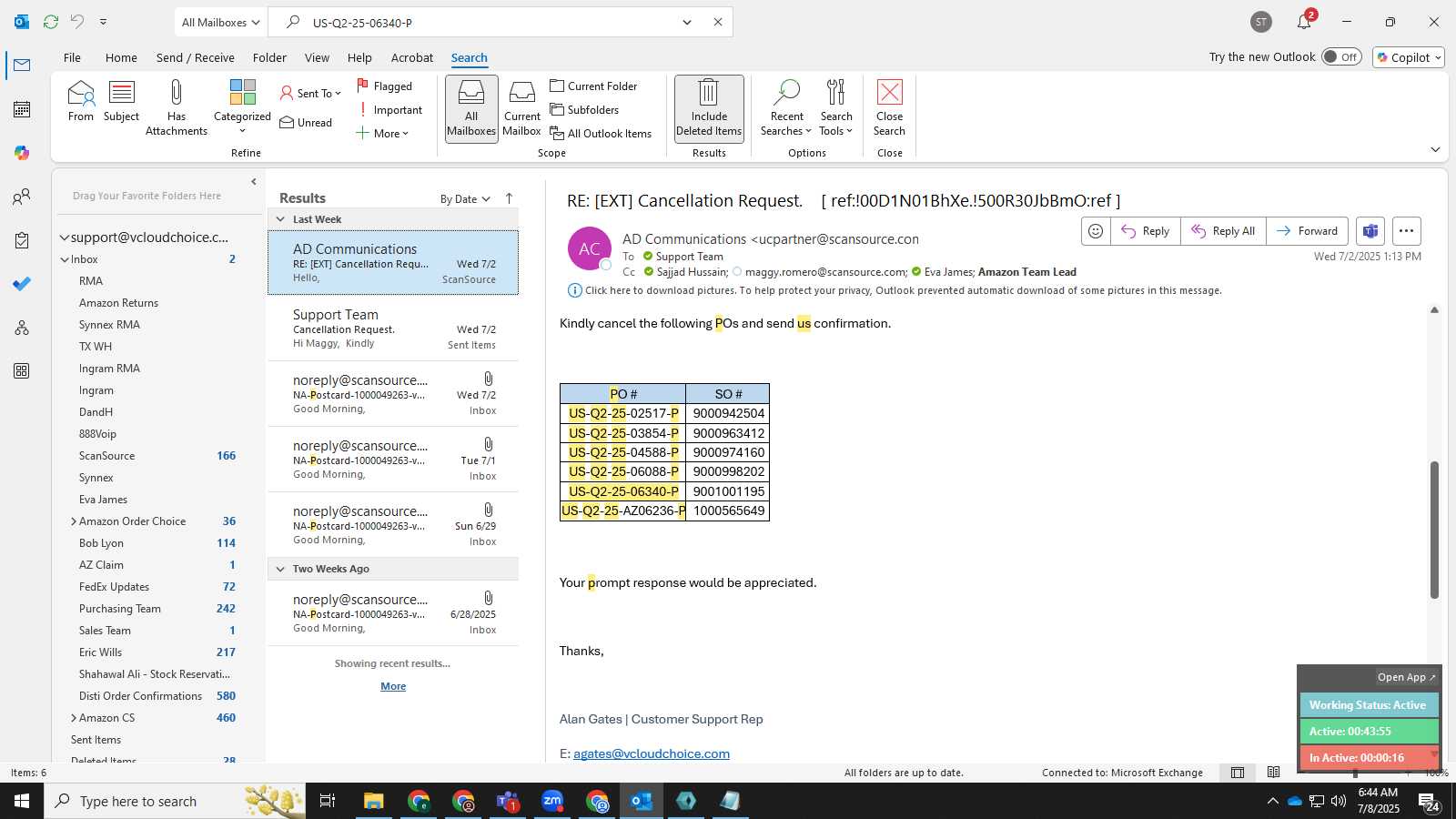Select Current Folder scope
1456x819 pixels.
click(x=593, y=86)
